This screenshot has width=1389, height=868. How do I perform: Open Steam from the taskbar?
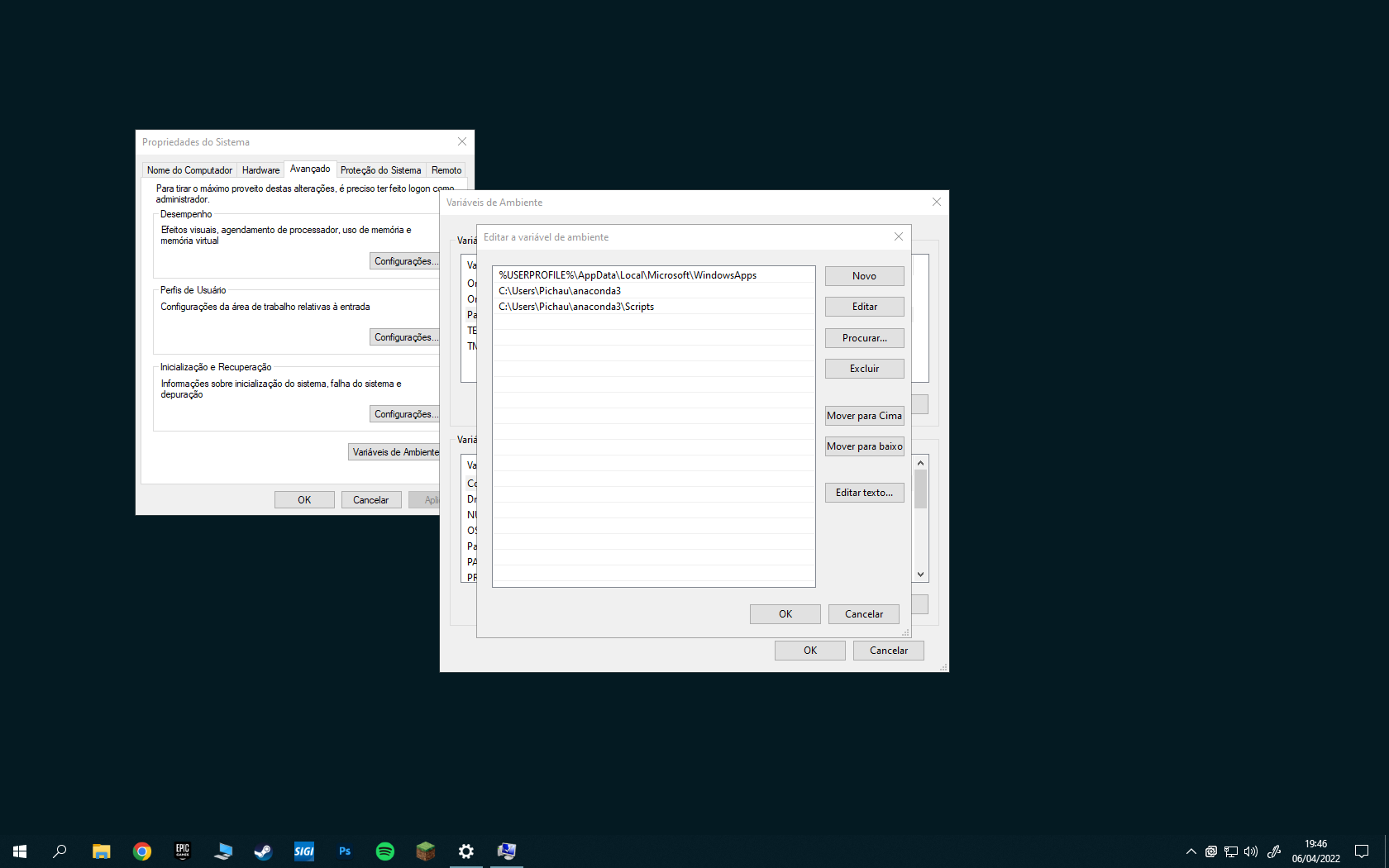coord(264,851)
